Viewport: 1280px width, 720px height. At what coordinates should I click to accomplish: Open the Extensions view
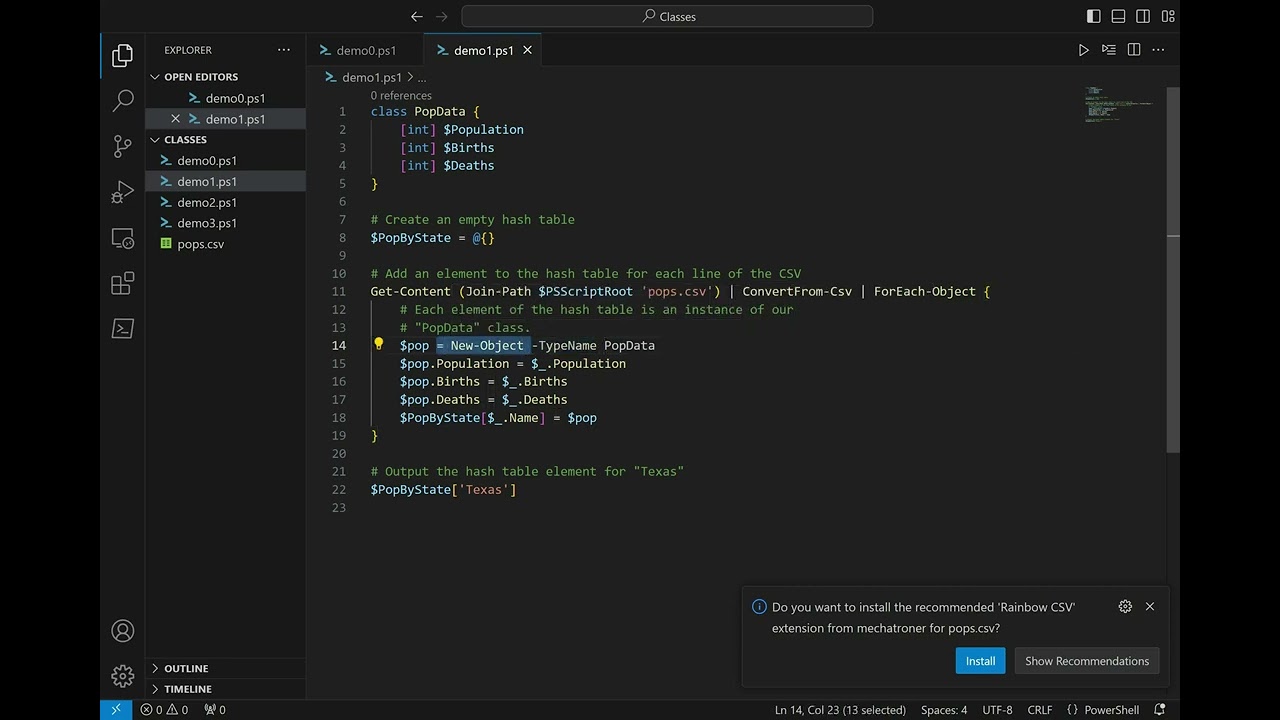122,284
